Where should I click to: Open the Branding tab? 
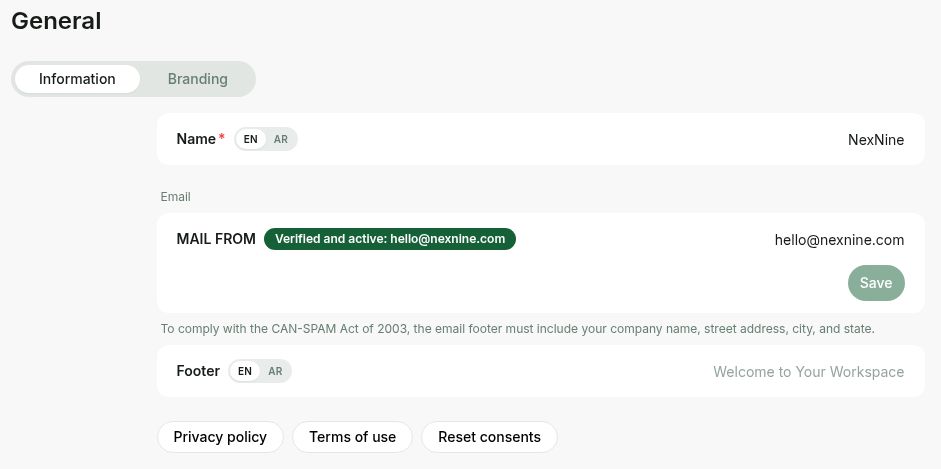point(197,79)
